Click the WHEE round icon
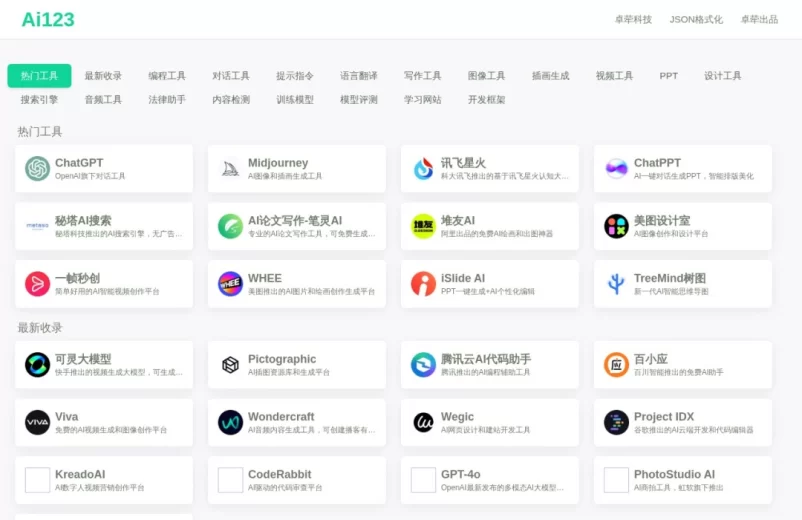Viewport: 802px width, 520px height. point(230,284)
